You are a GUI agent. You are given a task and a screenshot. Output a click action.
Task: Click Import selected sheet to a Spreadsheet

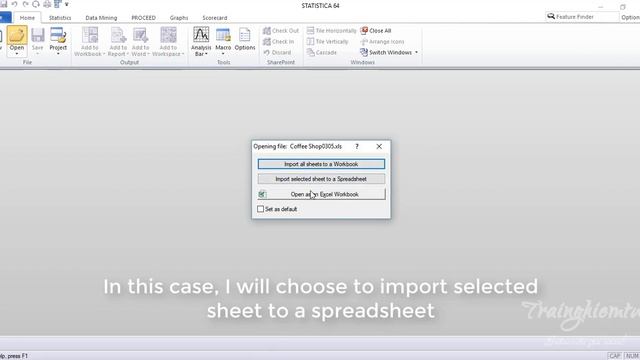click(321, 179)
